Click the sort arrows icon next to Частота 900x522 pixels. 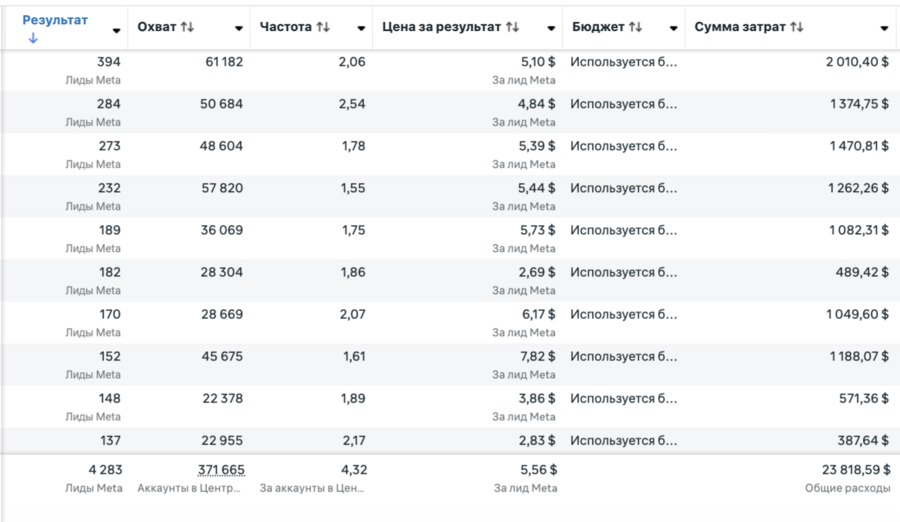pyautogui.click(x=322, y=27)
